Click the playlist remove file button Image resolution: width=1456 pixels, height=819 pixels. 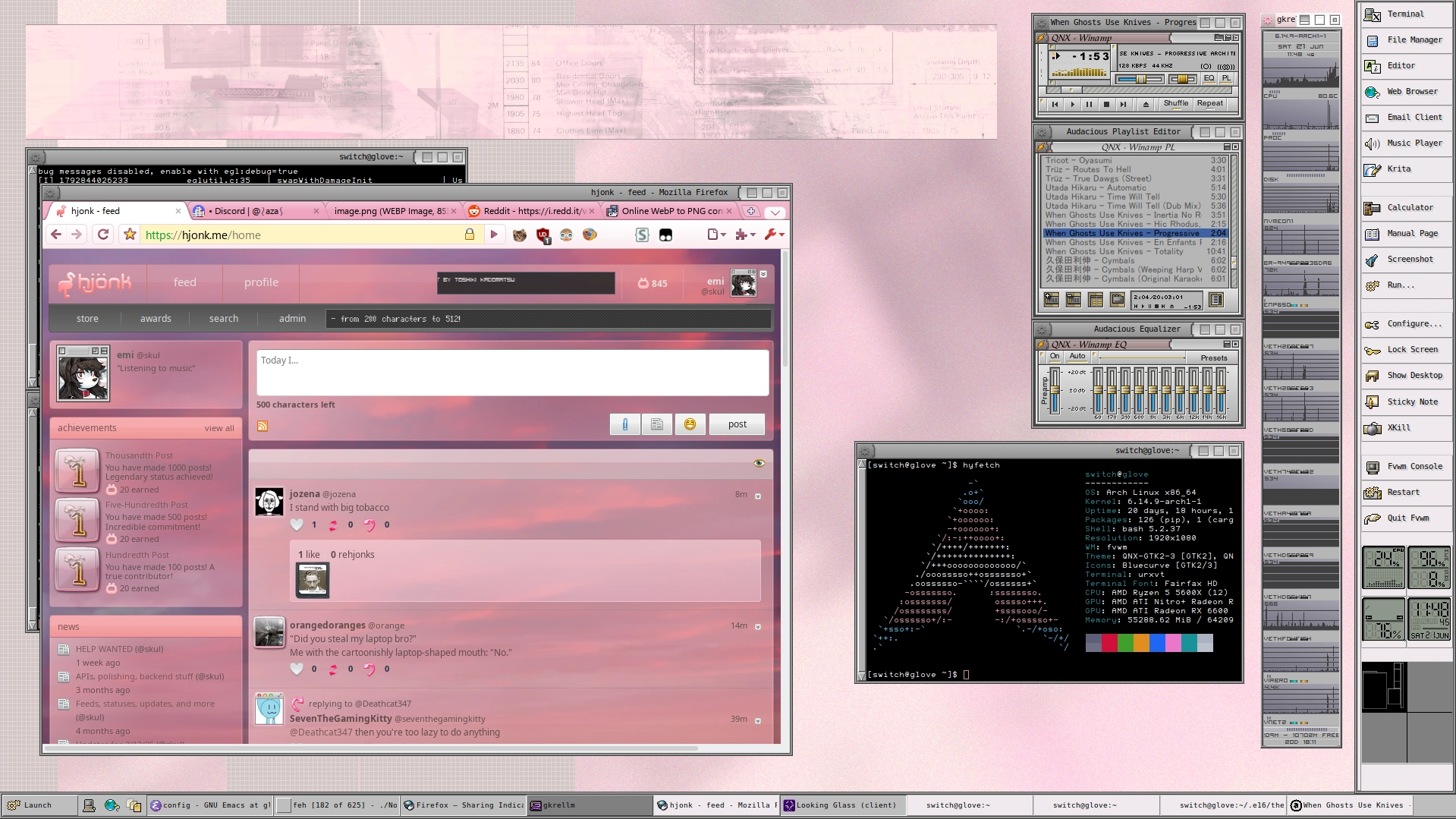coord(1074,300)
